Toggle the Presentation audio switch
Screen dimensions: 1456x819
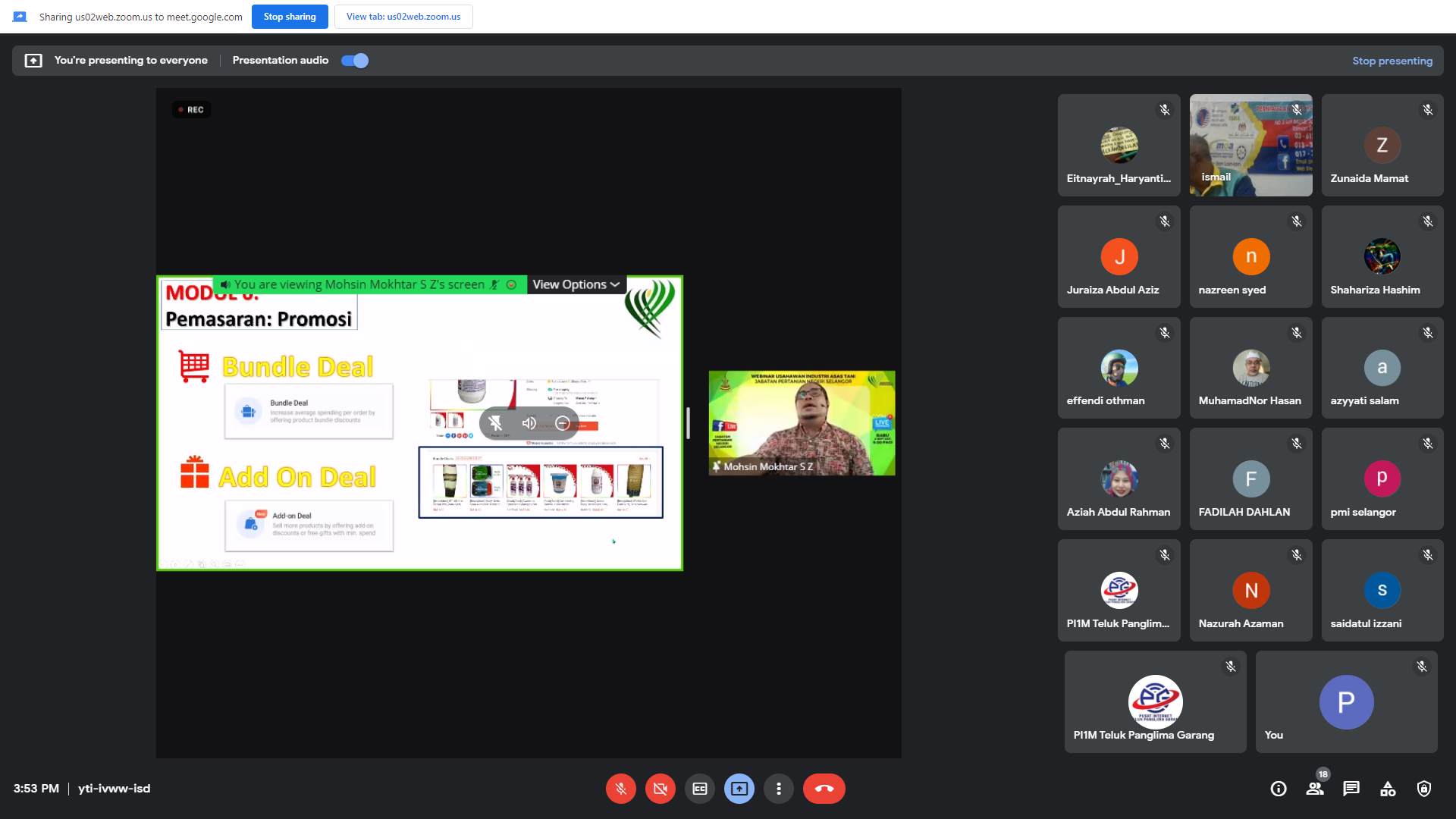tap(355, 61)
